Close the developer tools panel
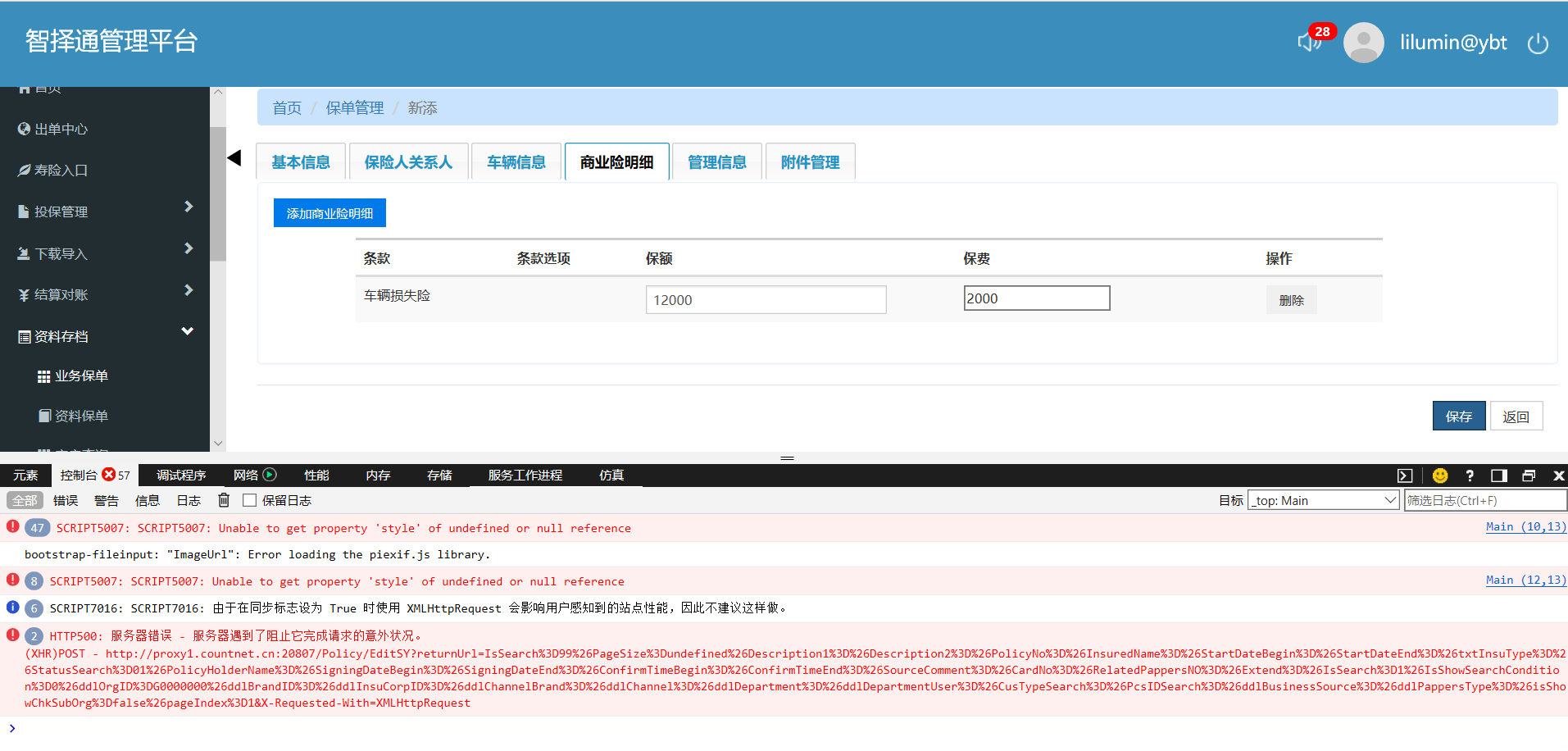1568x751 pixels. click(1558, 476)
